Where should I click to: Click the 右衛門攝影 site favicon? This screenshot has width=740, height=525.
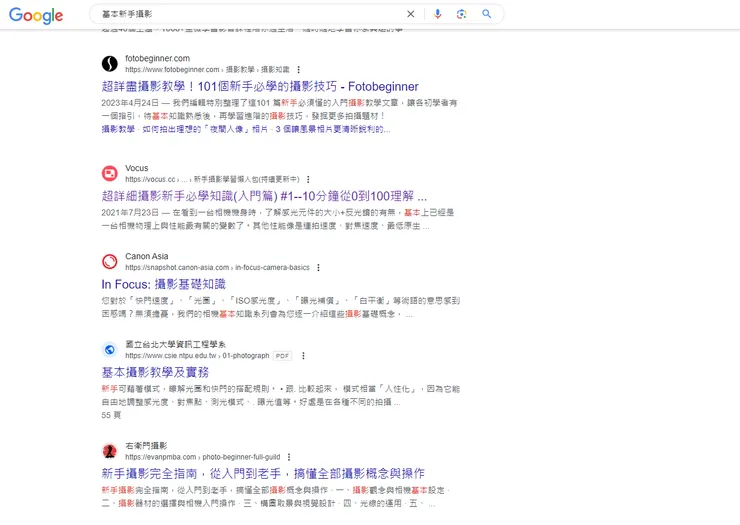[109, 451]
